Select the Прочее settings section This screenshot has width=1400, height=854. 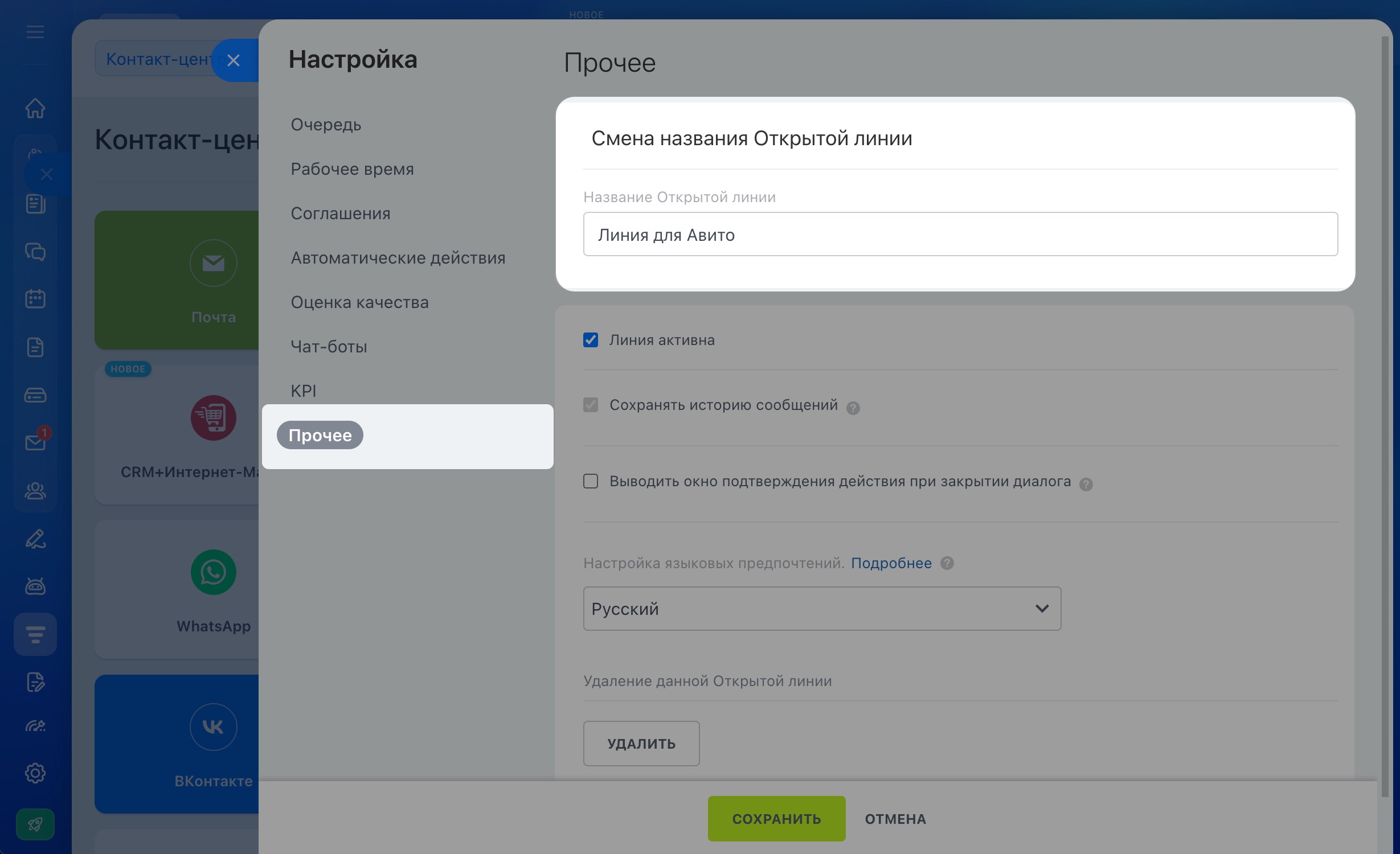click(320, 435)
